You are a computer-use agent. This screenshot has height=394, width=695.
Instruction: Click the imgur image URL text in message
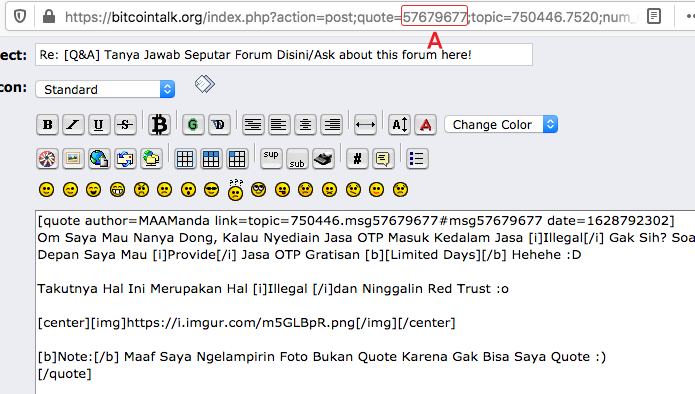(242, 323)
